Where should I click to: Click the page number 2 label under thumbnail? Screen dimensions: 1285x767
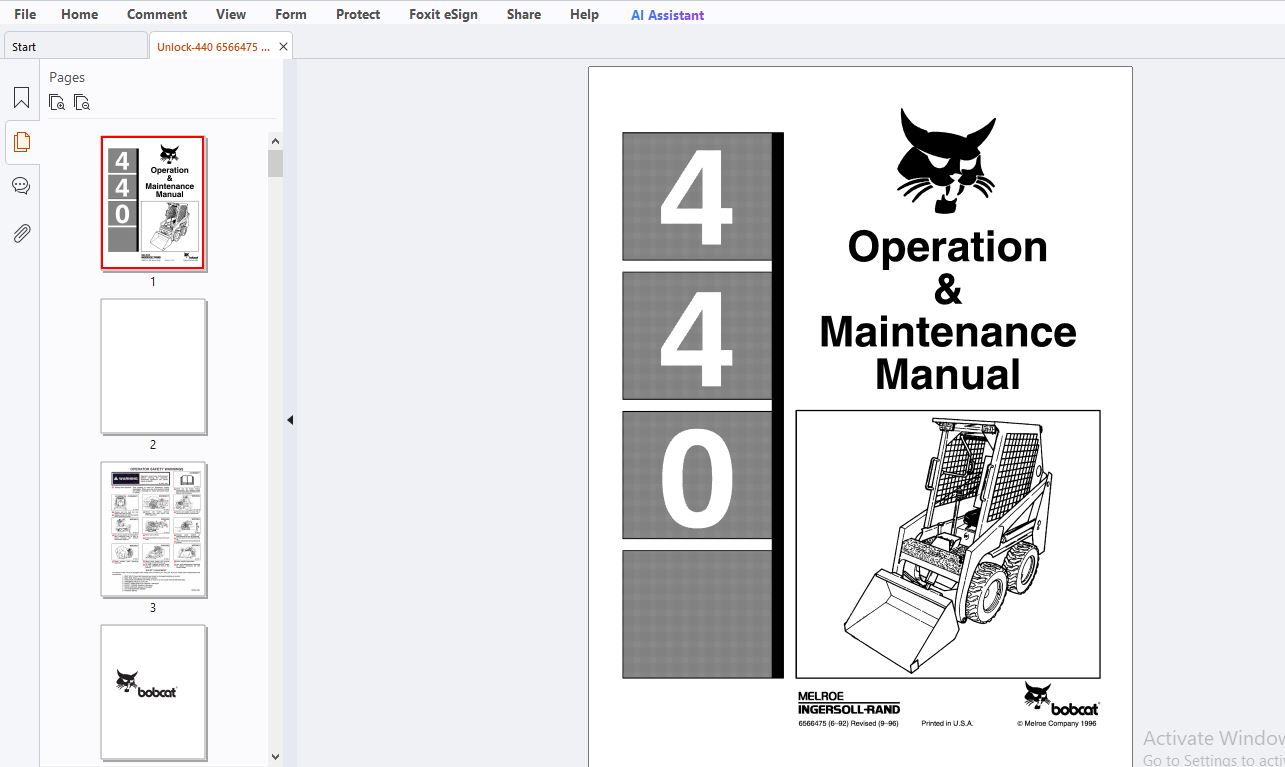153,445
